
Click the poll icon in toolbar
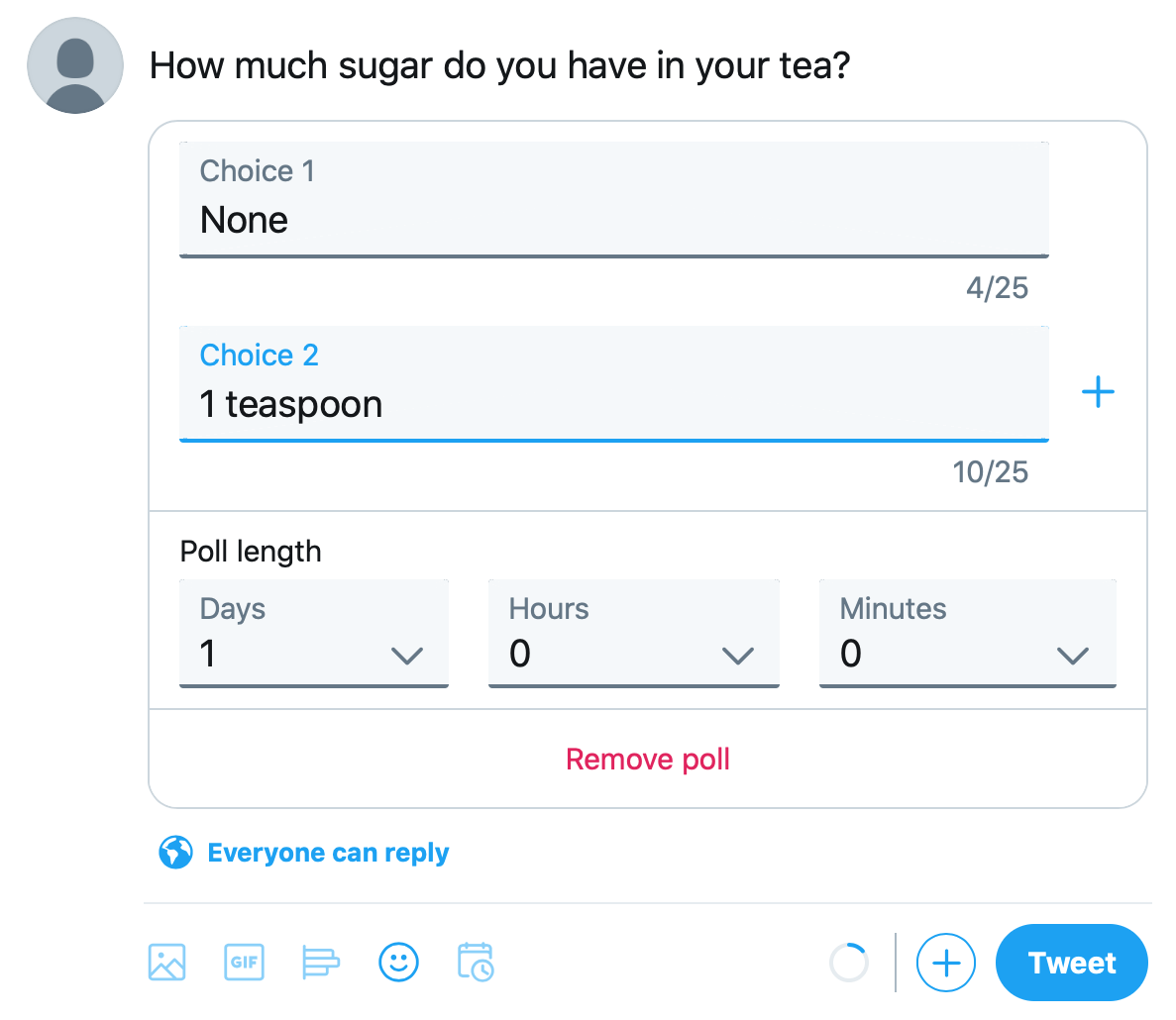point(320,963)
